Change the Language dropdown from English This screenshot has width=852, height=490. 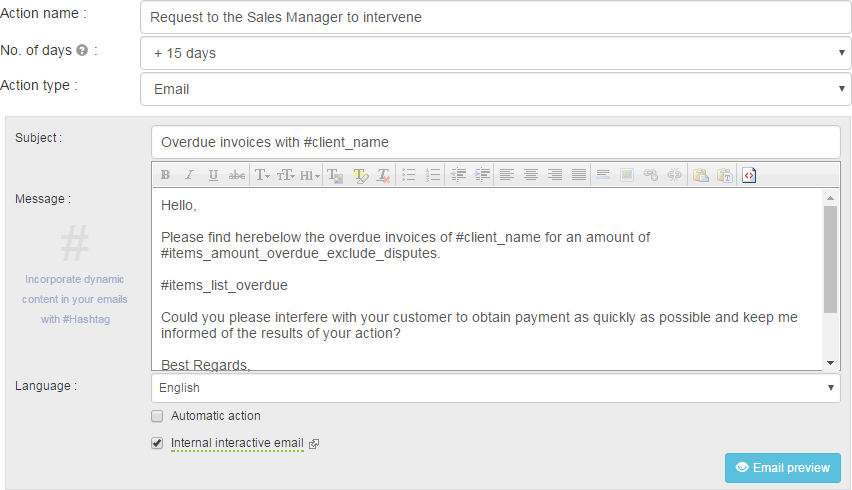(495, 388)
